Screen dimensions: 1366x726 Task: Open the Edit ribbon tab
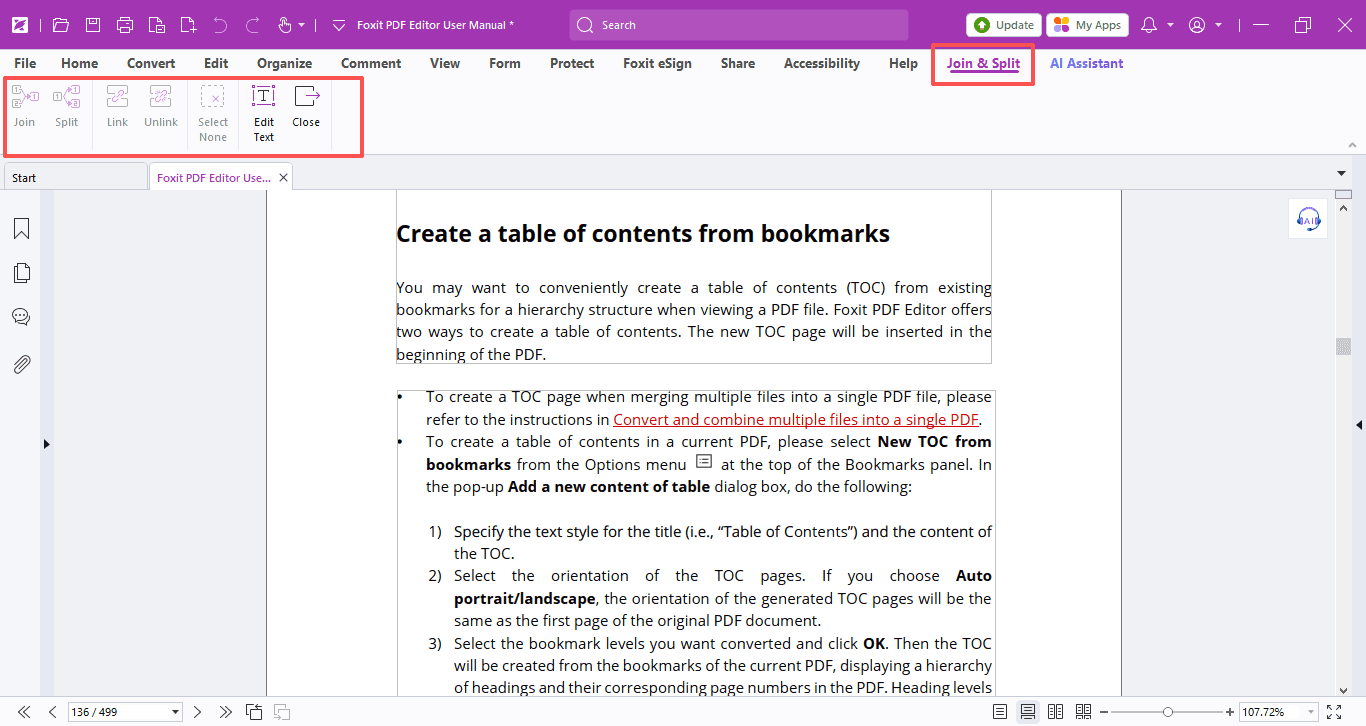[x=216, y=63]
